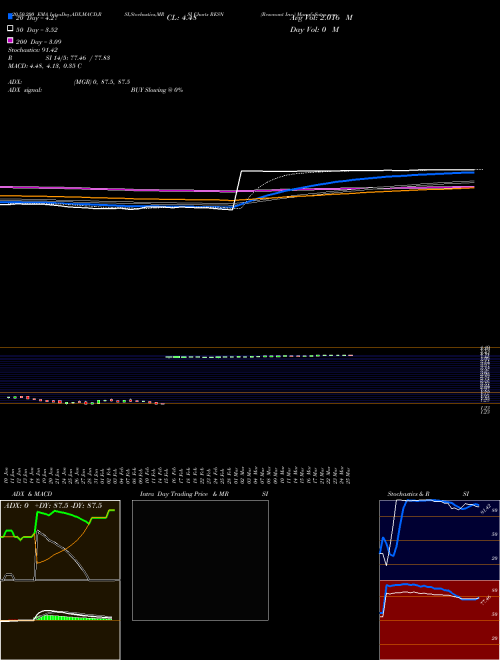Select the '50 Day' EMA legend text

(x=37, y=30)
